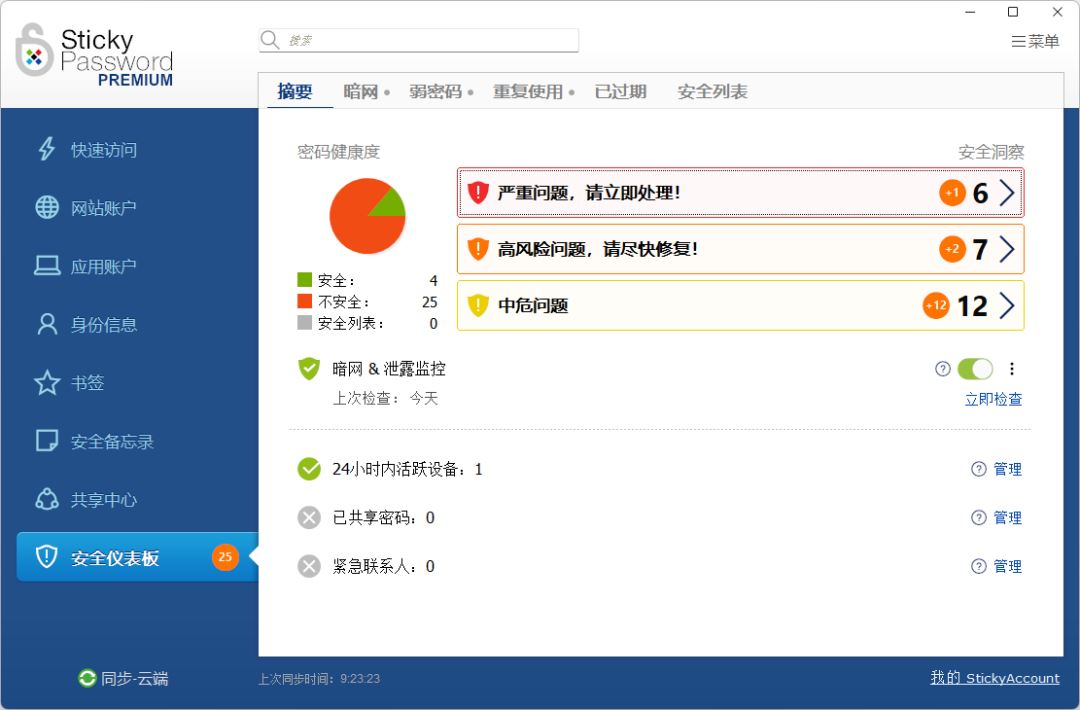The image size is (1080, 710).
Task: Click the grey 安全列表 legend swatch
Action: [x=304, y=322]
